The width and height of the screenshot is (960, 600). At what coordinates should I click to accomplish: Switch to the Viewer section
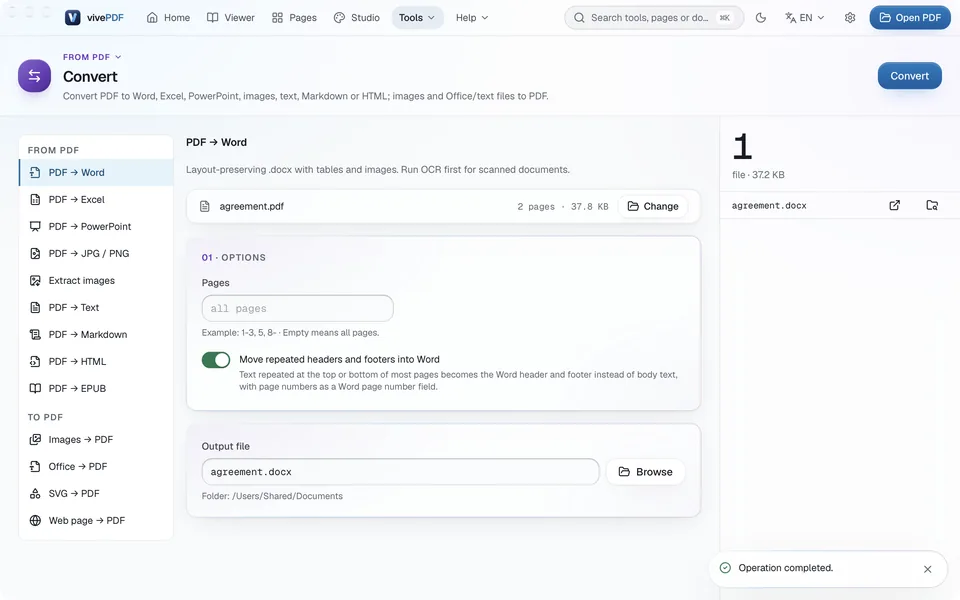pyautogui.click(x=231, y=18)
